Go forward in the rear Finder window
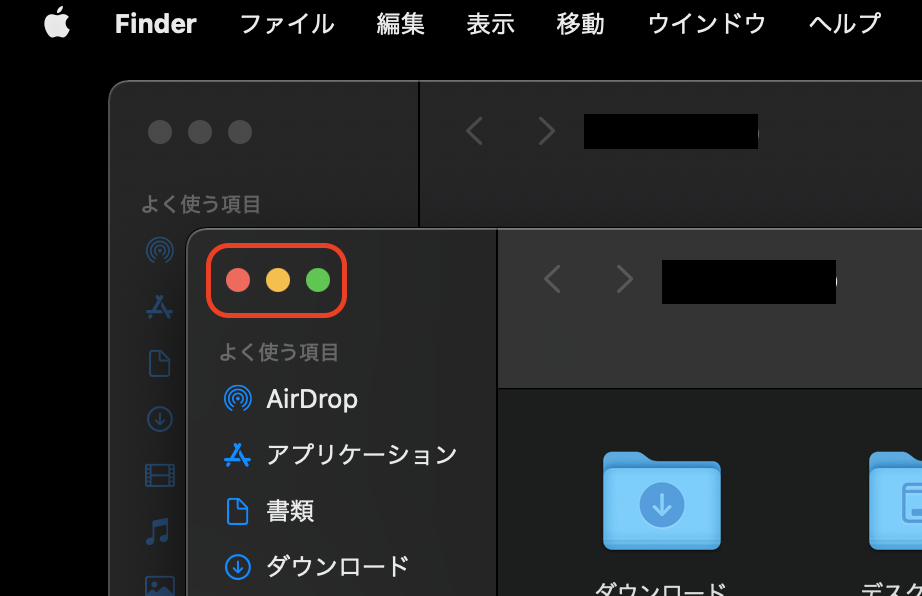Image resolution: width=922 pixels, height=596 pixels. 547,130
